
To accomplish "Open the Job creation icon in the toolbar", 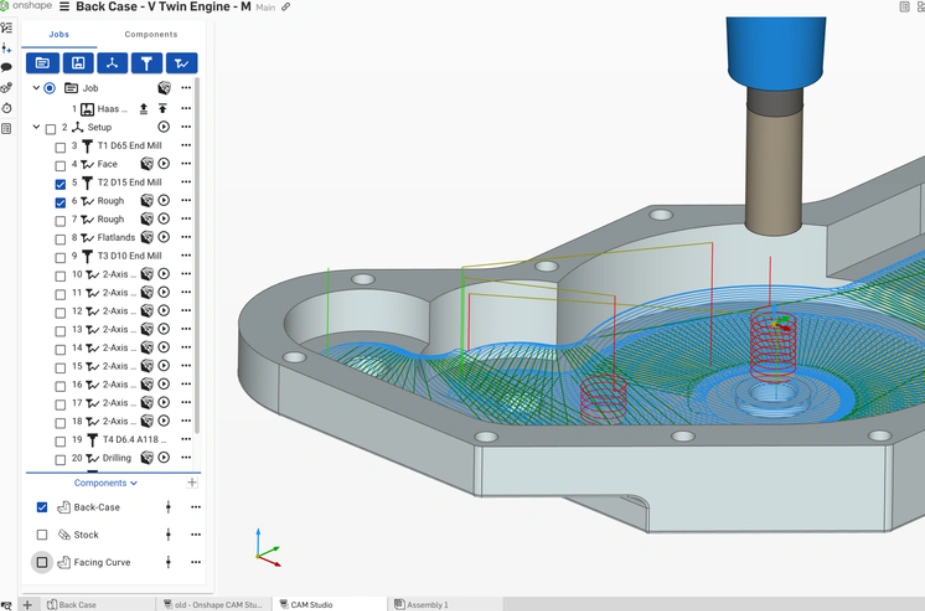I will (42, 63).
